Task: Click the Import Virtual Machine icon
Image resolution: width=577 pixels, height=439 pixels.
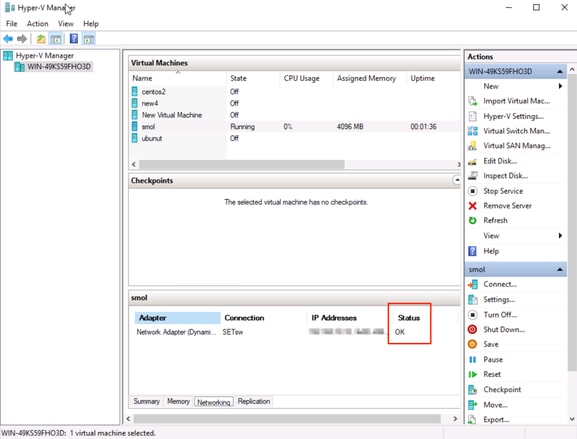Action: [x=472, y=101]
